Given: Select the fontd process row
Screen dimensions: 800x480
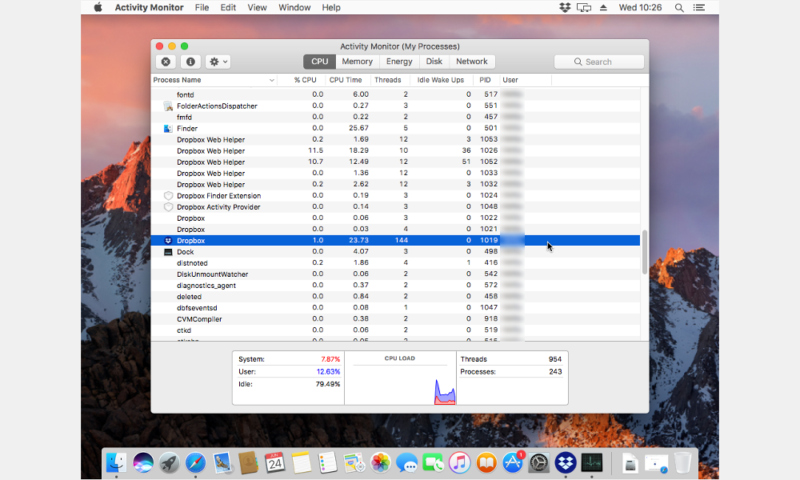Looking at the screenshot, I should tap(395, 94).
